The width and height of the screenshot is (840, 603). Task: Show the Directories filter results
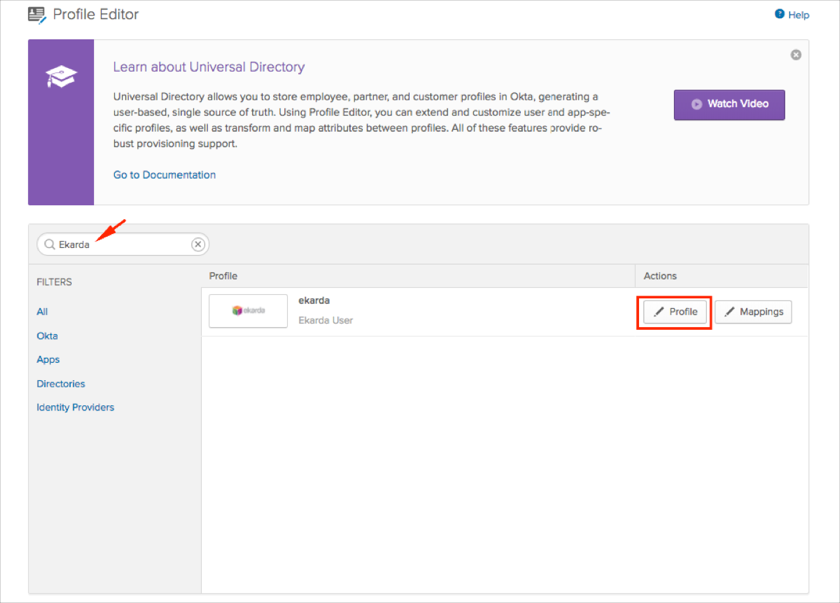pyautogui.click(x=61, y=384)
